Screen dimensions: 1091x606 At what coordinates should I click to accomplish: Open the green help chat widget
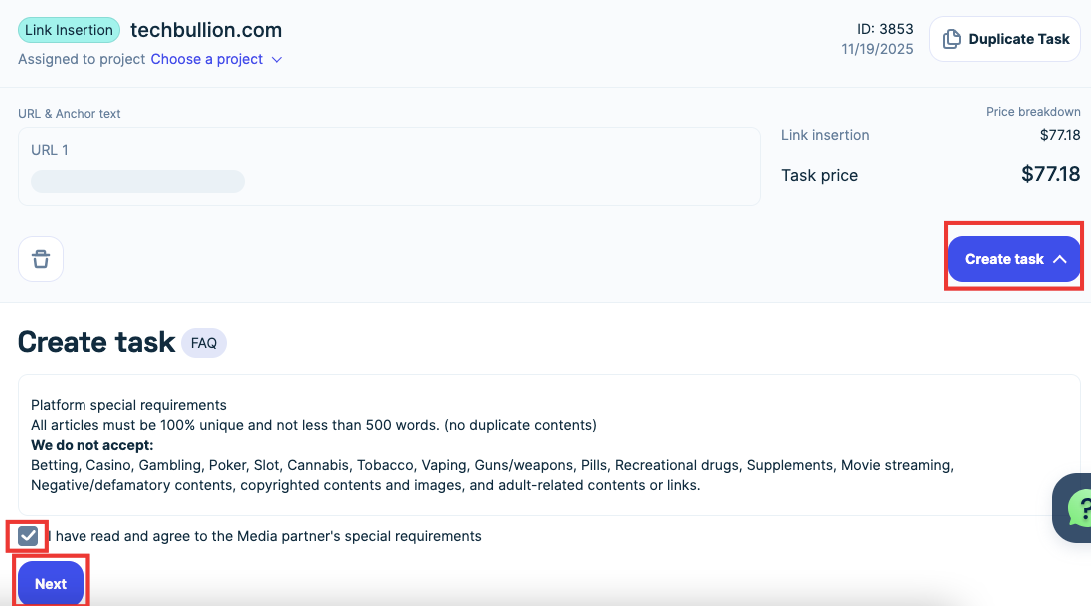tap(1078, 507)
